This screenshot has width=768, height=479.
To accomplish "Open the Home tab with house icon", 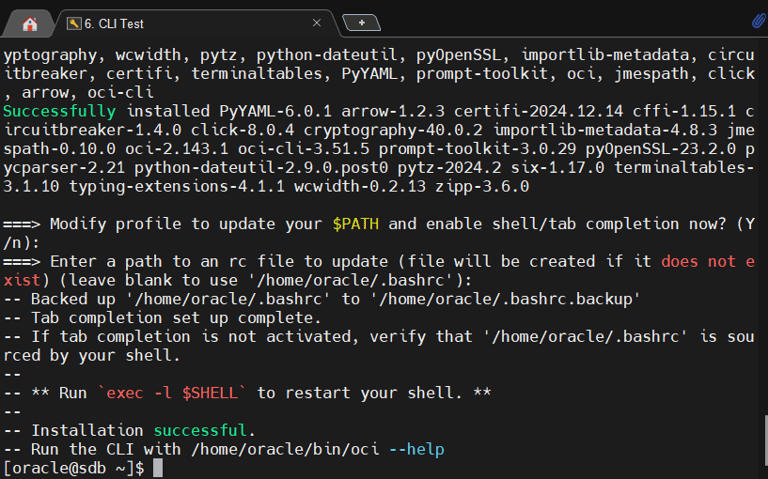I will 29,24.
